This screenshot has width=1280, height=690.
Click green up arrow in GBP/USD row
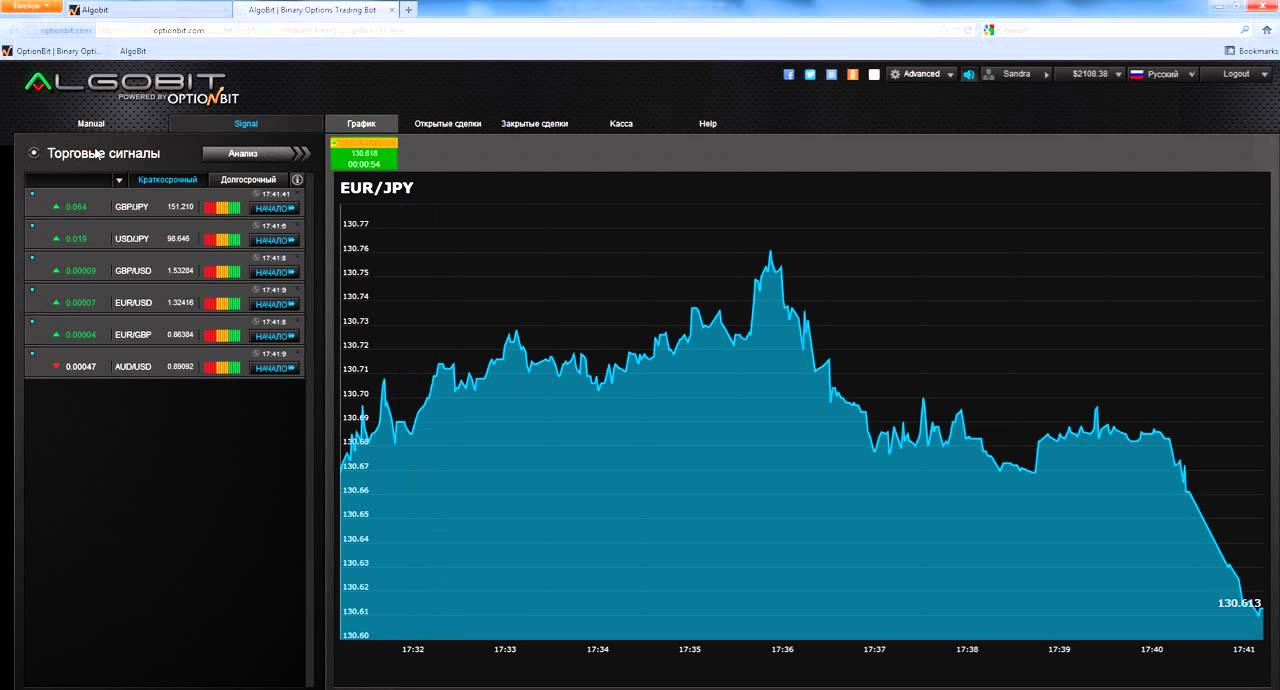click(x=57, y=271)
